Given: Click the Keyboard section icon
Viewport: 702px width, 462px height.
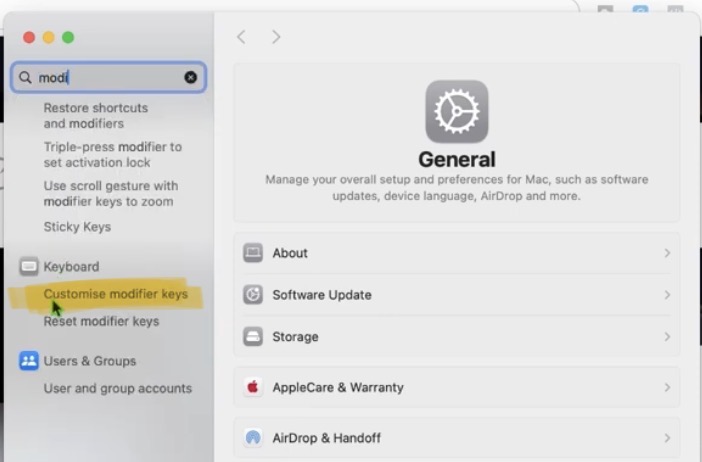Looking at the screenshot, I should coord(29,266).
